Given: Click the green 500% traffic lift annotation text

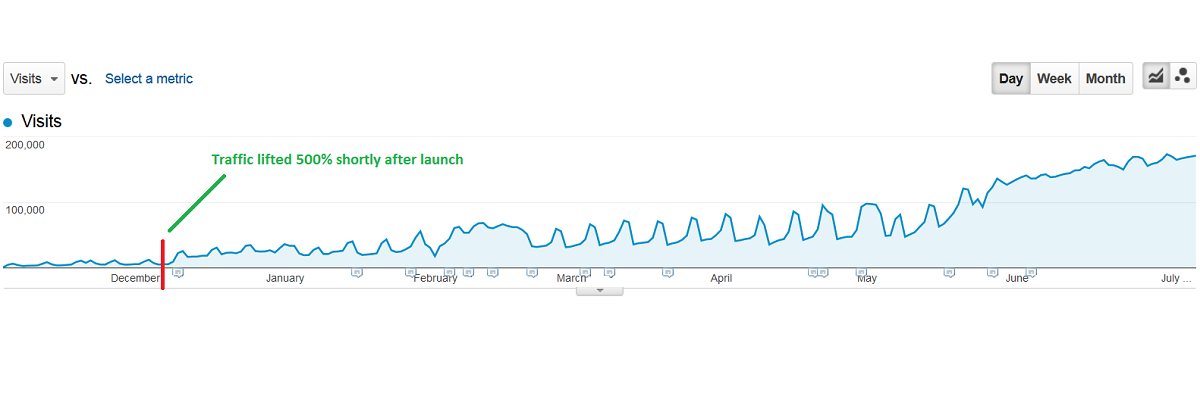Looking at the screenshot, I should [x=337, y=159].
